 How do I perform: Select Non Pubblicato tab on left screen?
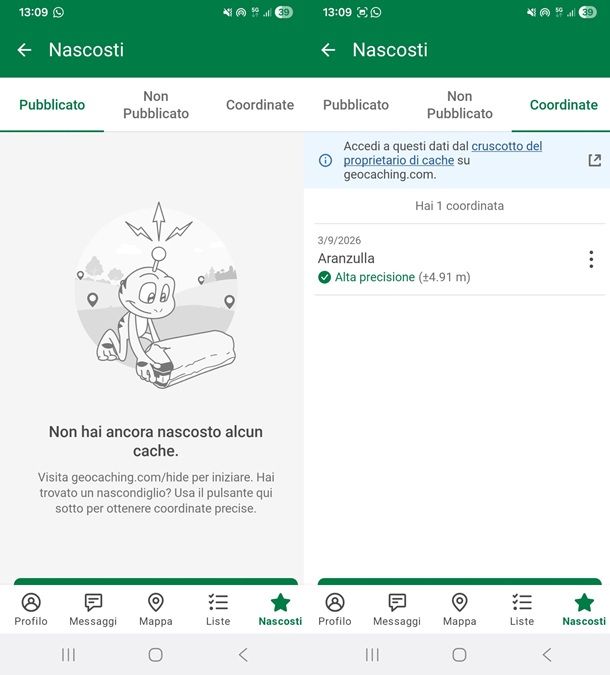(x=156, y=105)
